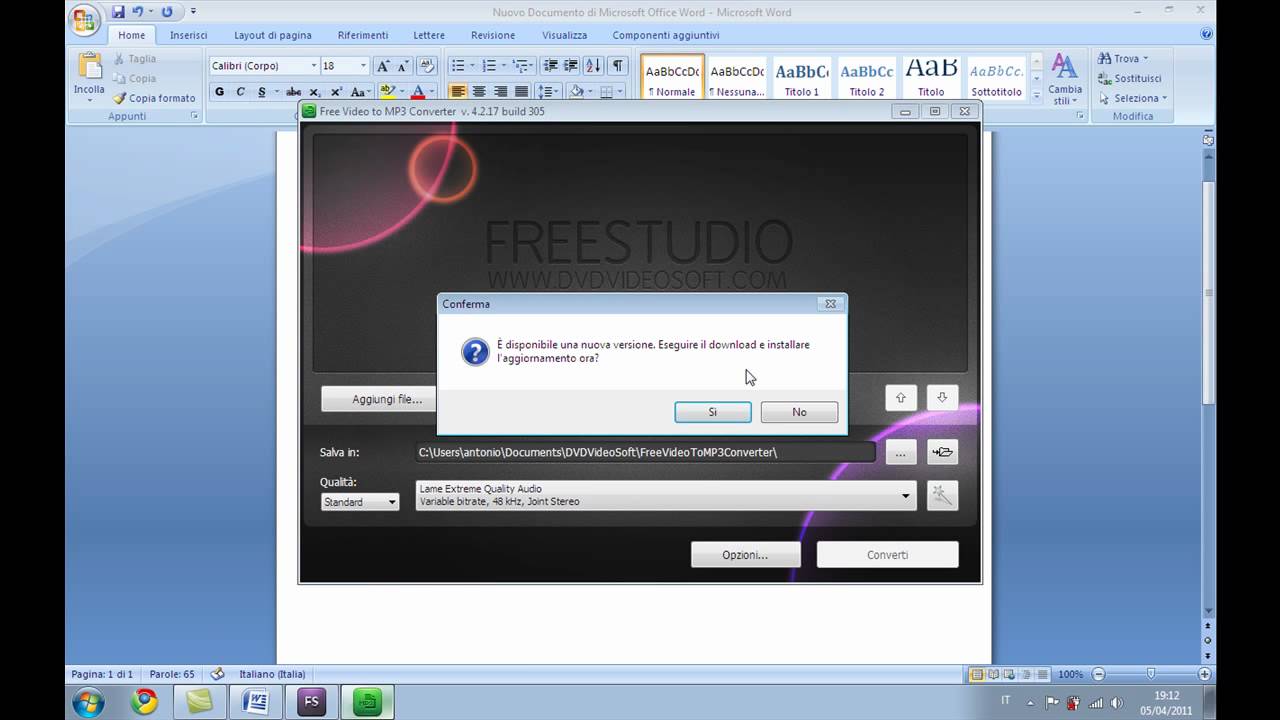Toggle superscript formatting
The image size is (1280, 720).
[335, 92]
